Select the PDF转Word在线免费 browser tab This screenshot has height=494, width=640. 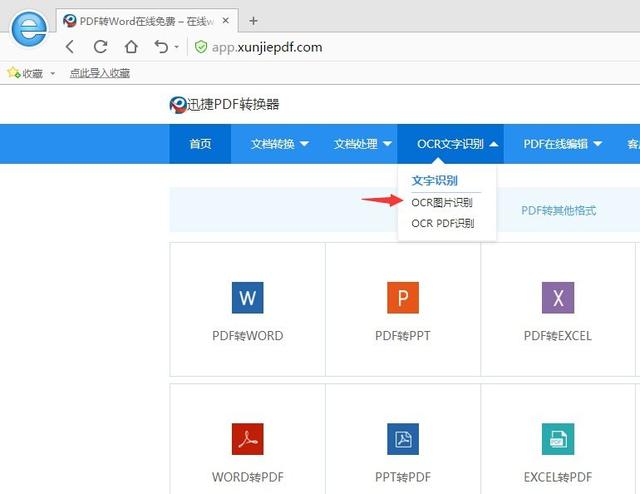click(x=147, y=20)
